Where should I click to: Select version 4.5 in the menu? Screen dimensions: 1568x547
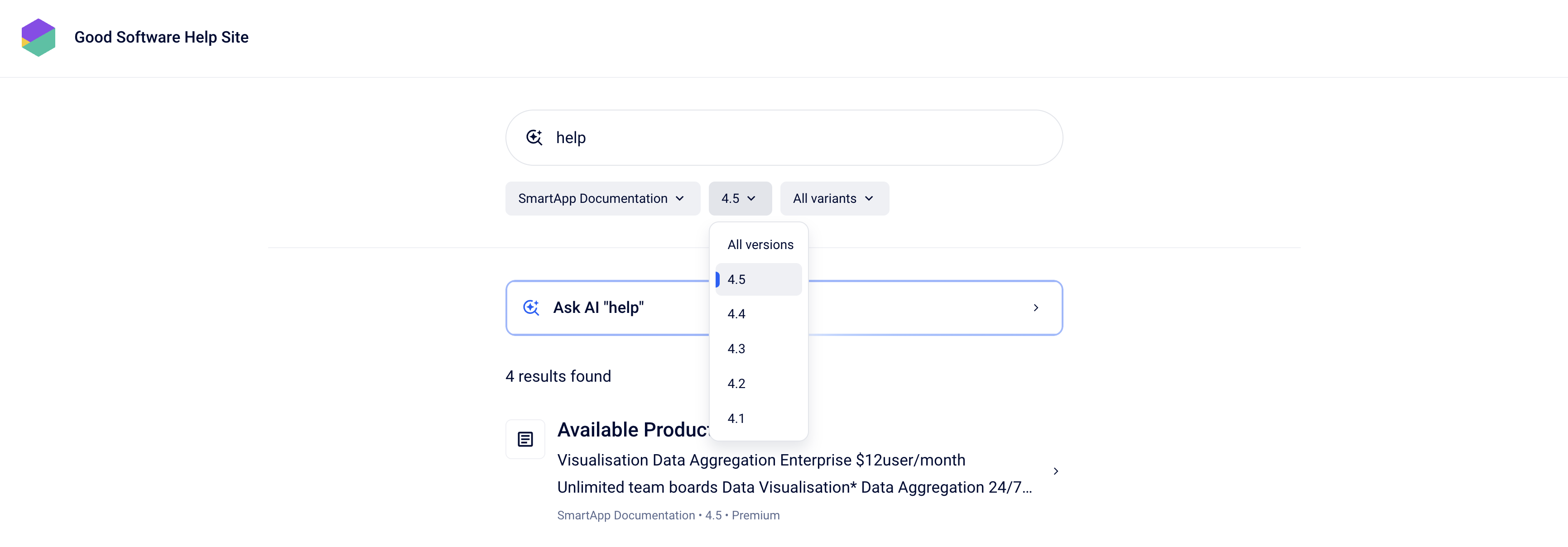coord(759,279)
